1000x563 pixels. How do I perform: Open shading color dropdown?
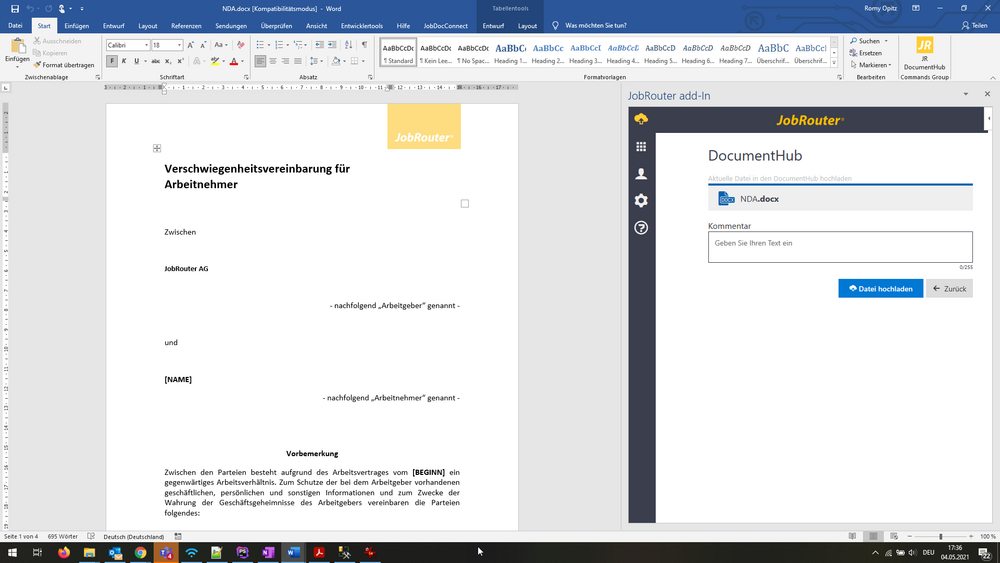344,61
